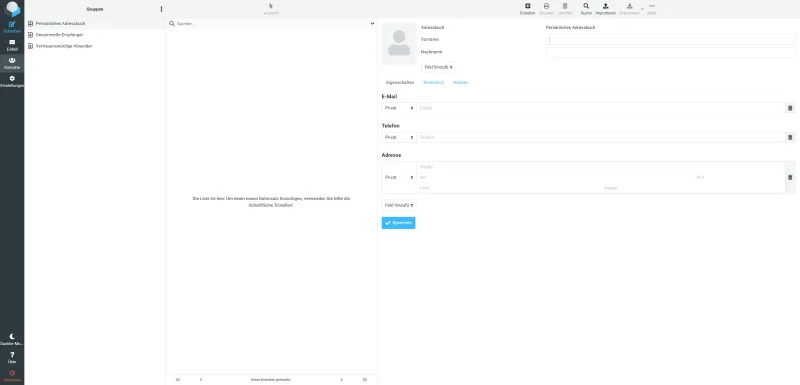The height and width of the screenshot is (385, 800).
Task: Click the PLZ postal code input
Action: pyautogui.click(x=739, y=177)
